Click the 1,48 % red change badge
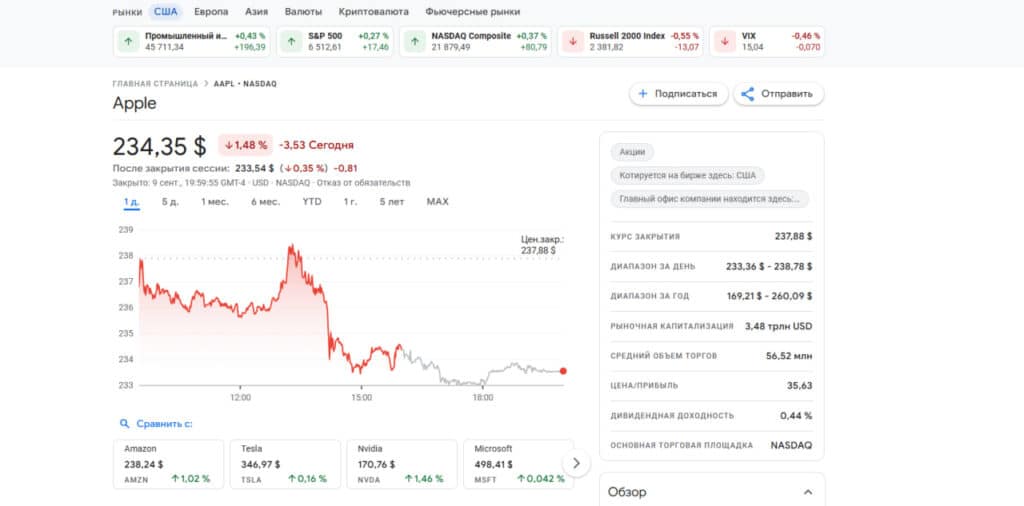Image resolution: width=1024 pixels, height=506 pixels. pos(246,145)
